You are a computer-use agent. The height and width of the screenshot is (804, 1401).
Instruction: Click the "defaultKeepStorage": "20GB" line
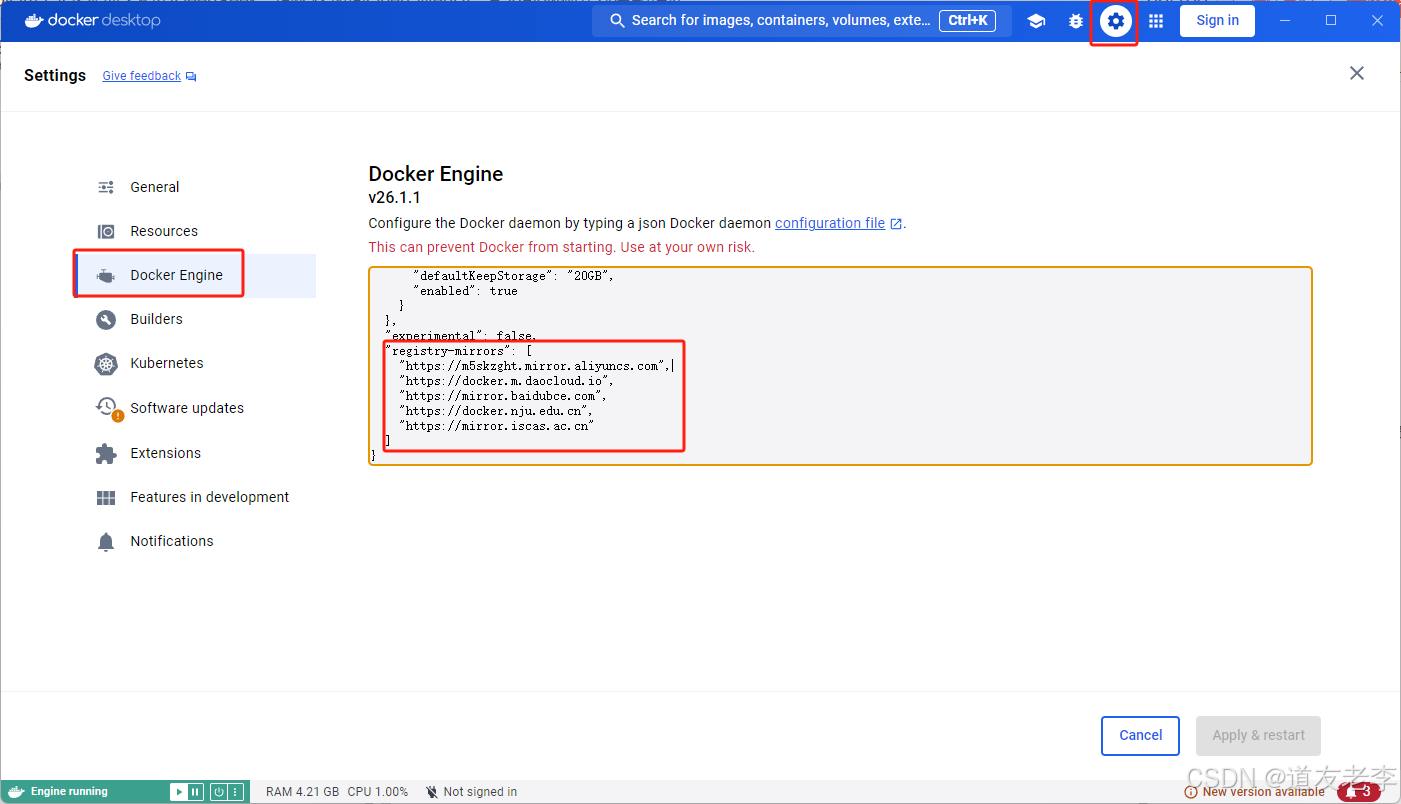click(513, 276)
